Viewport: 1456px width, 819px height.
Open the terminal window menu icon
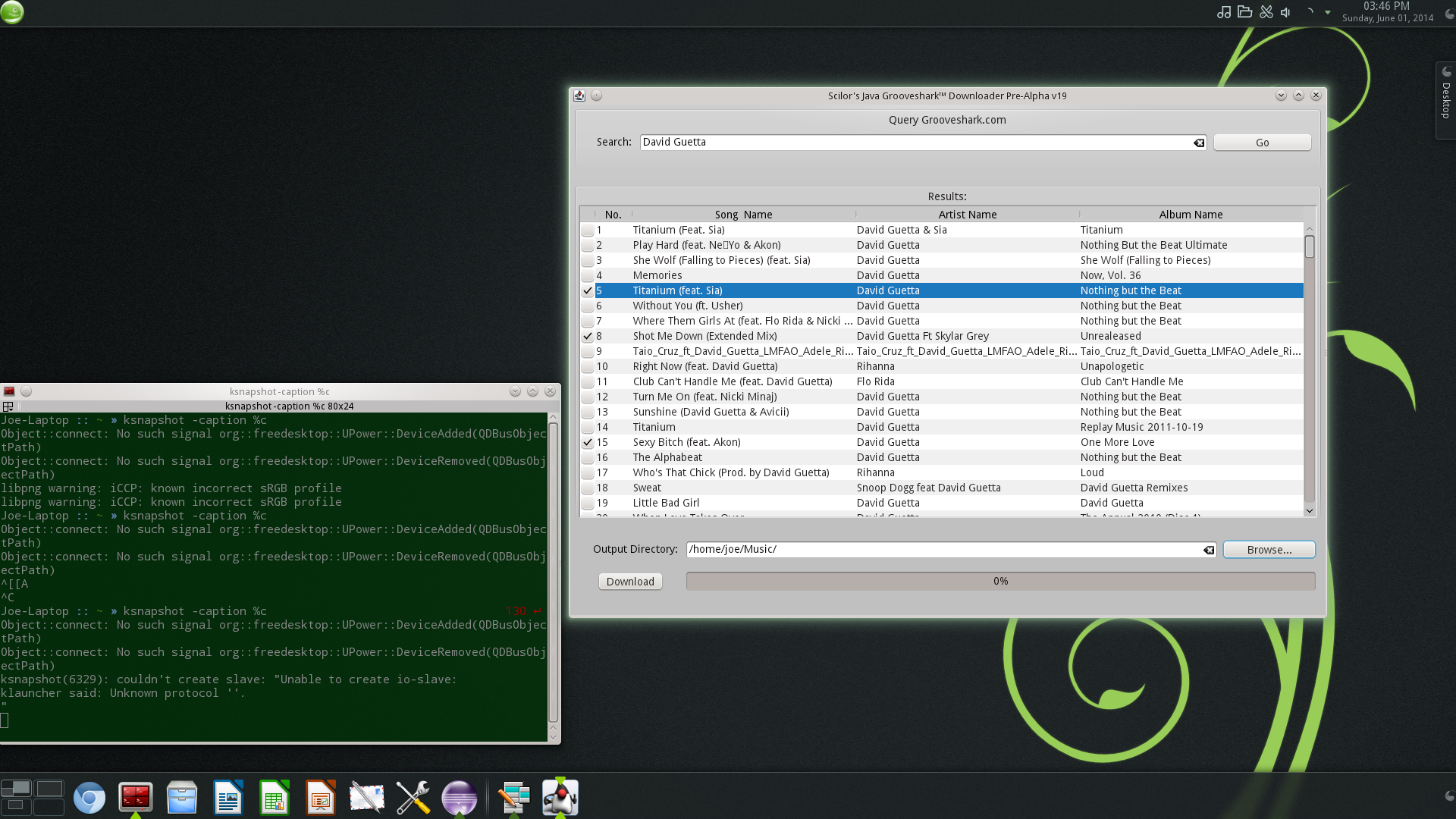pos(9,391)
